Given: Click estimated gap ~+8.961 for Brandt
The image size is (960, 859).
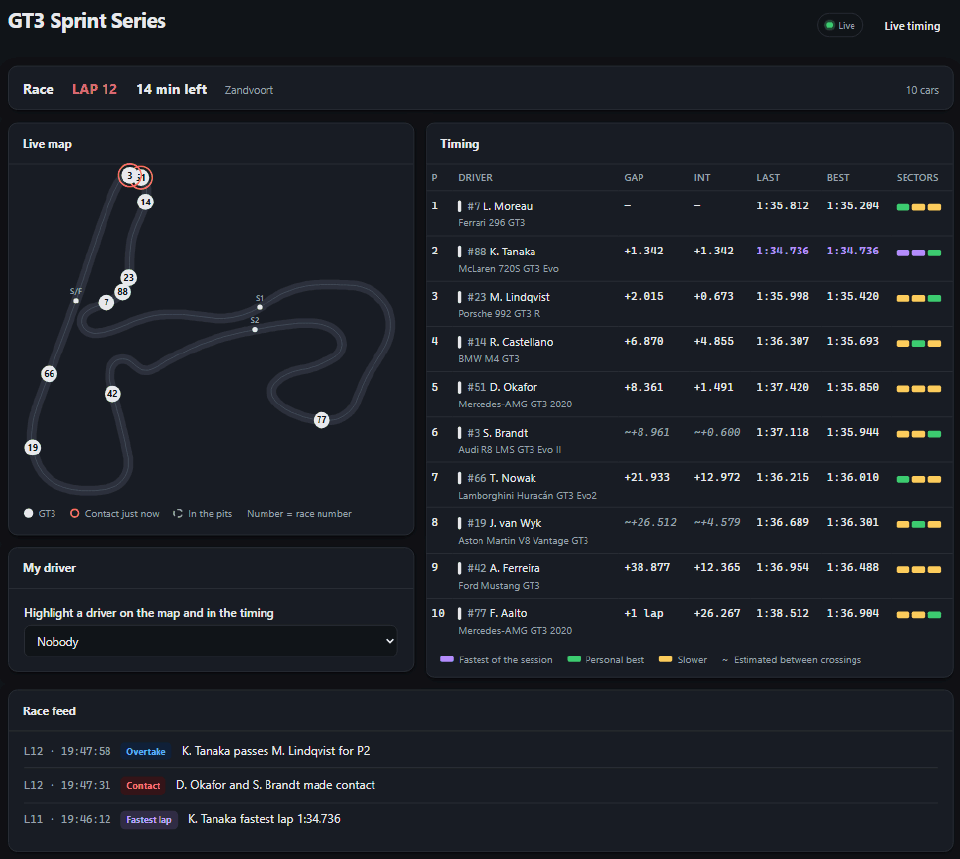Looking at the screenshot, I should 647,432.
